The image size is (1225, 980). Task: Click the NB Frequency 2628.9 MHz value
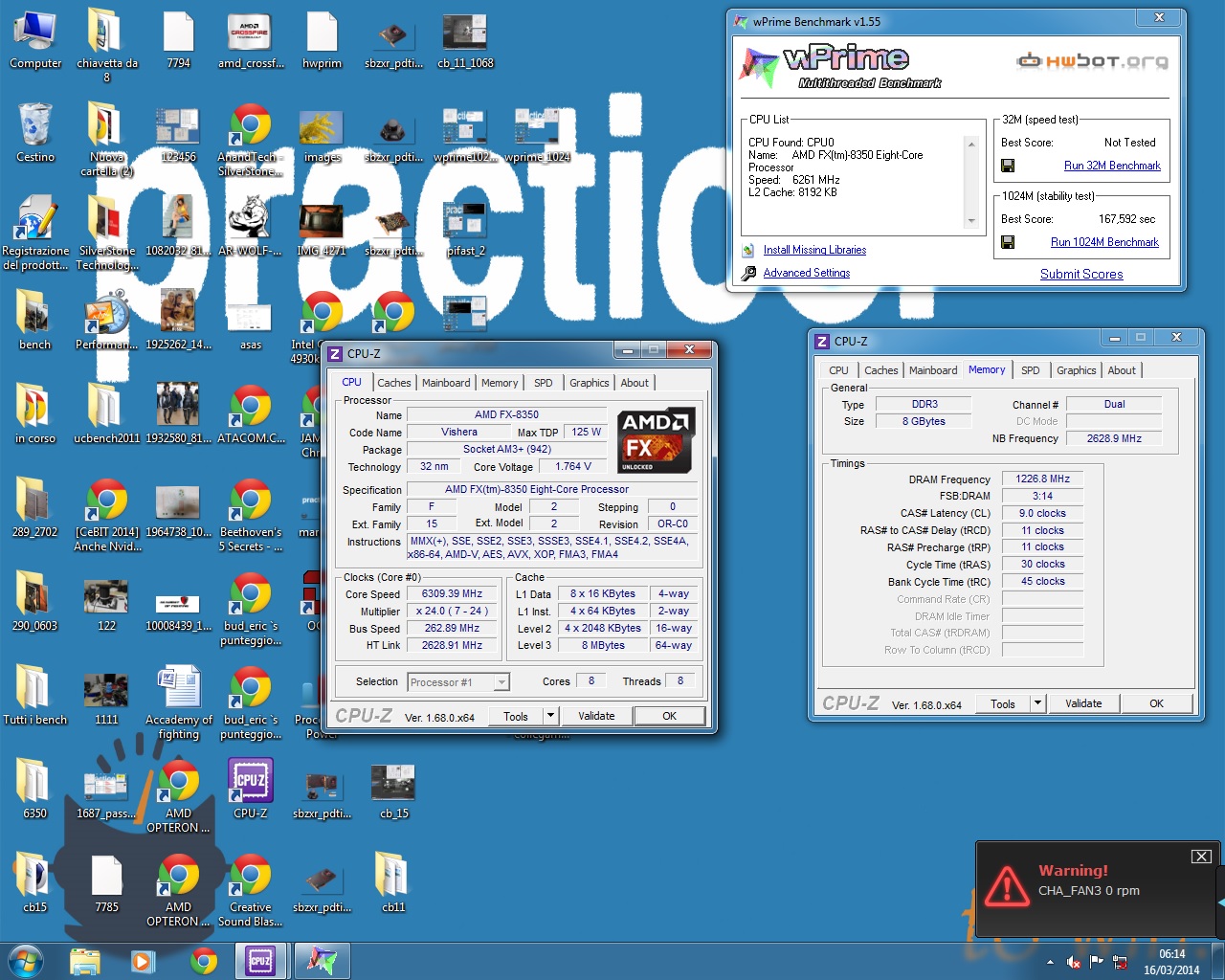pyautogui.click(x=1113, y=438)
